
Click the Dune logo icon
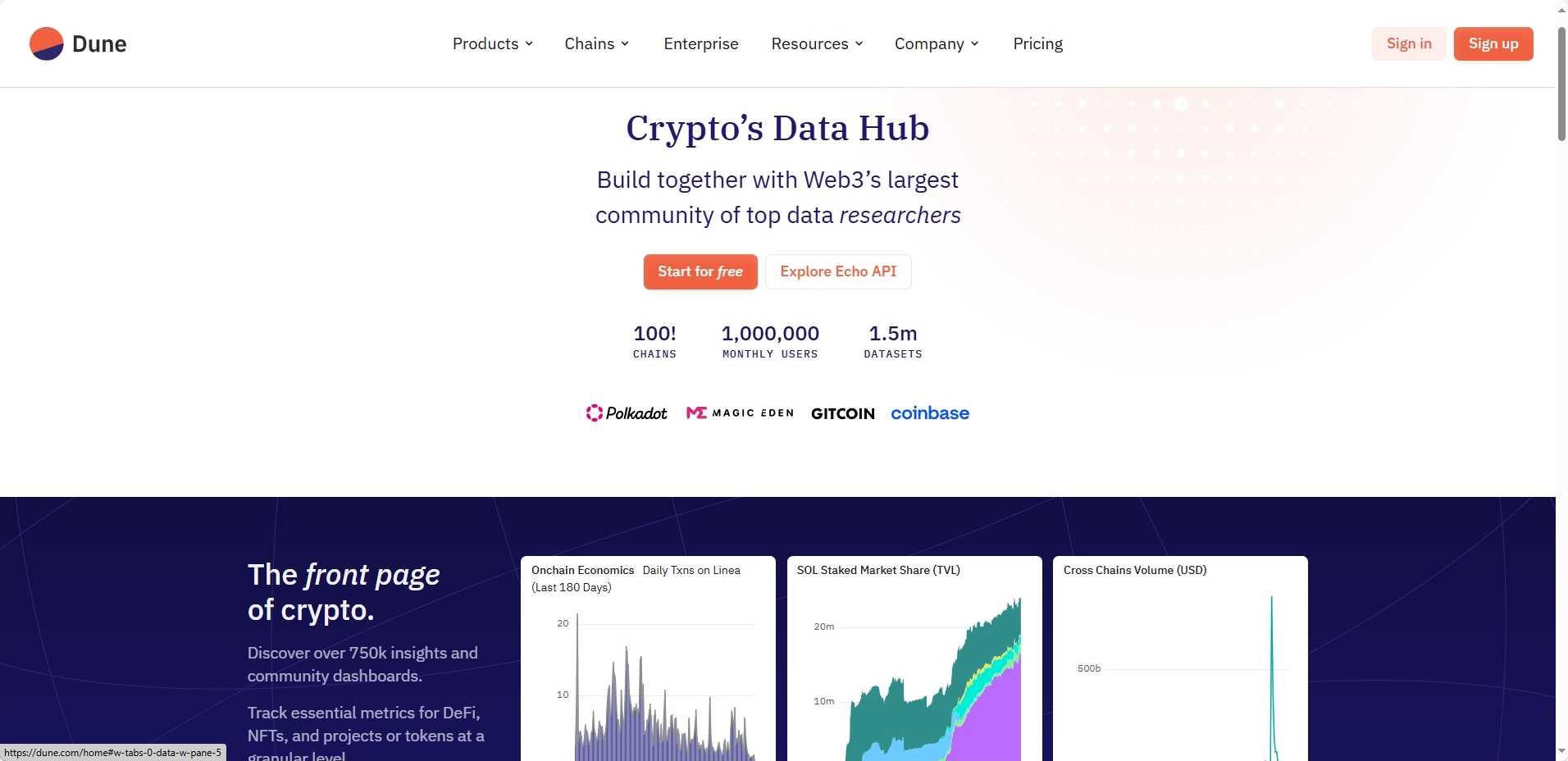(47, 44)
